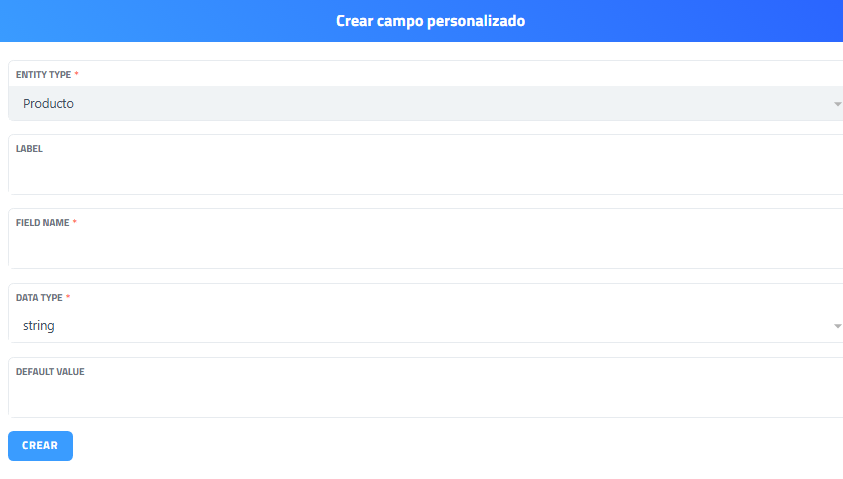The image size is (843, 479).
Task: Expand the Entity Type dropdown arrow
Action: [837, 104]
